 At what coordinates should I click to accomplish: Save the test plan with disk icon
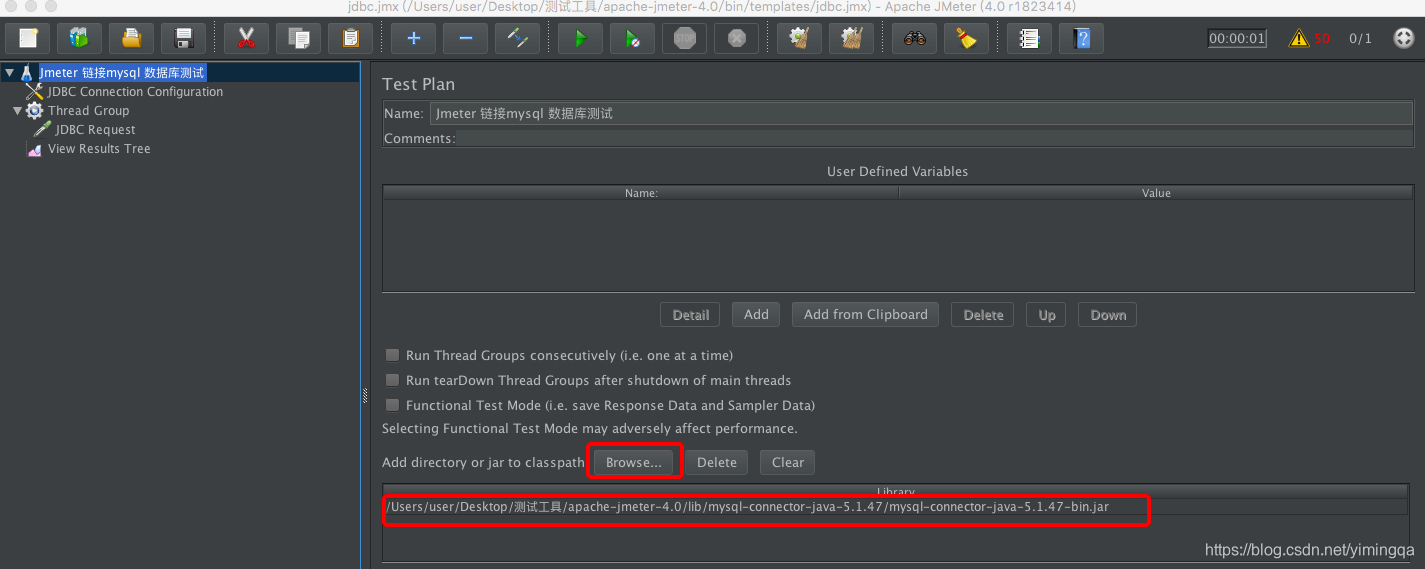click(x=183, y=39)
